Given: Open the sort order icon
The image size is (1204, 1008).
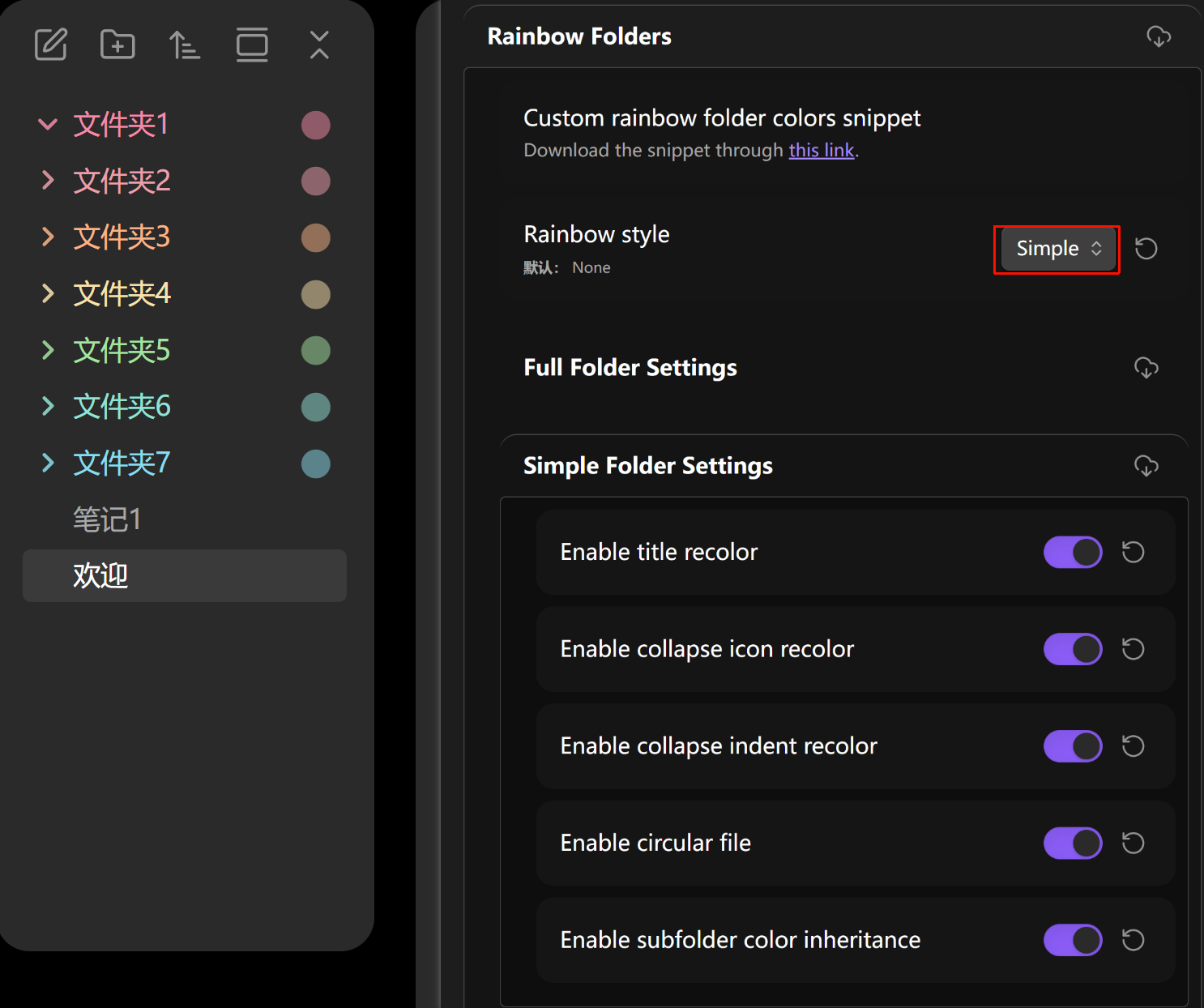Looking at the screenshot, I should [185, 45].
